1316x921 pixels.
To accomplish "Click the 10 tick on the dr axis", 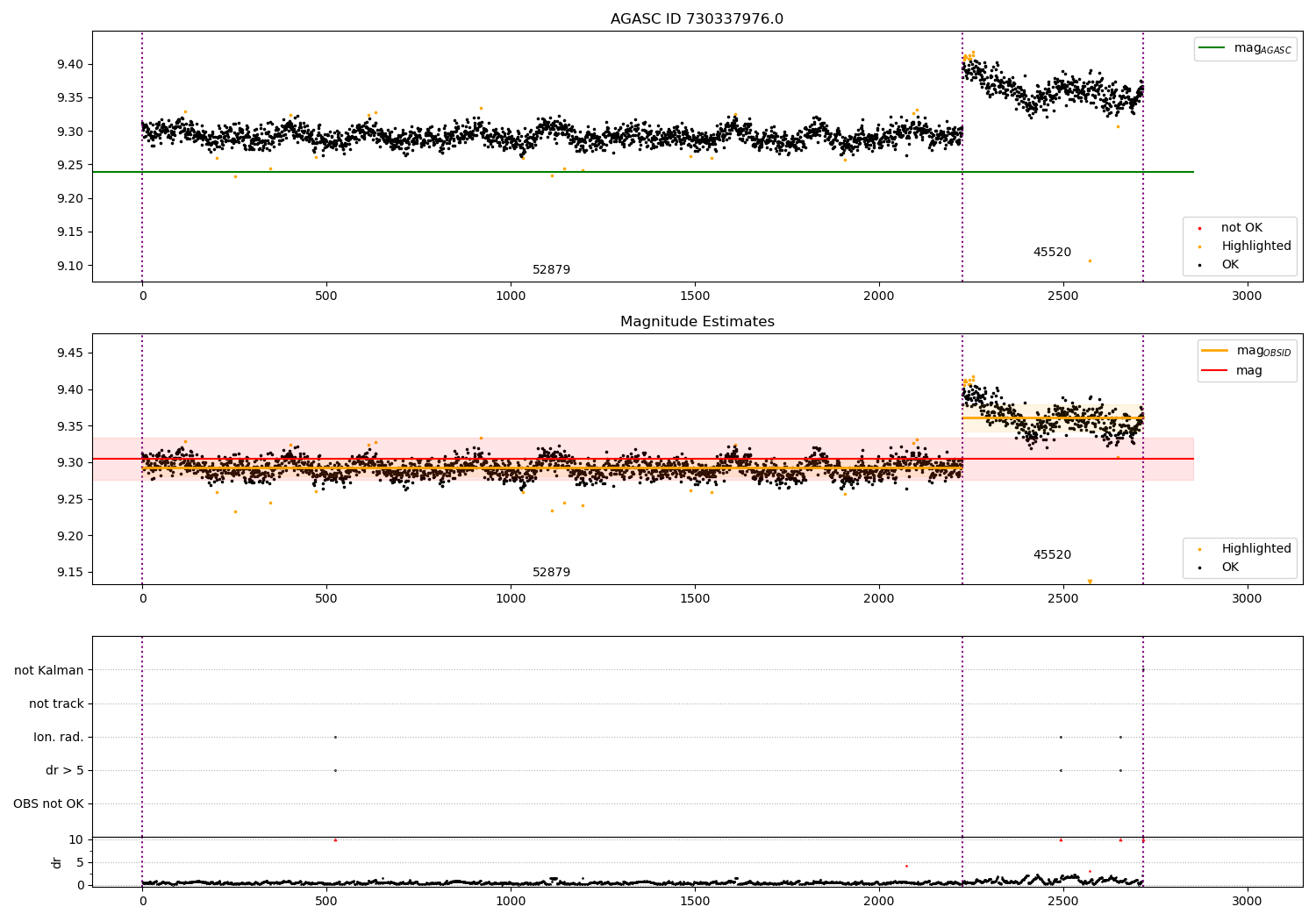I will (76, 840).
